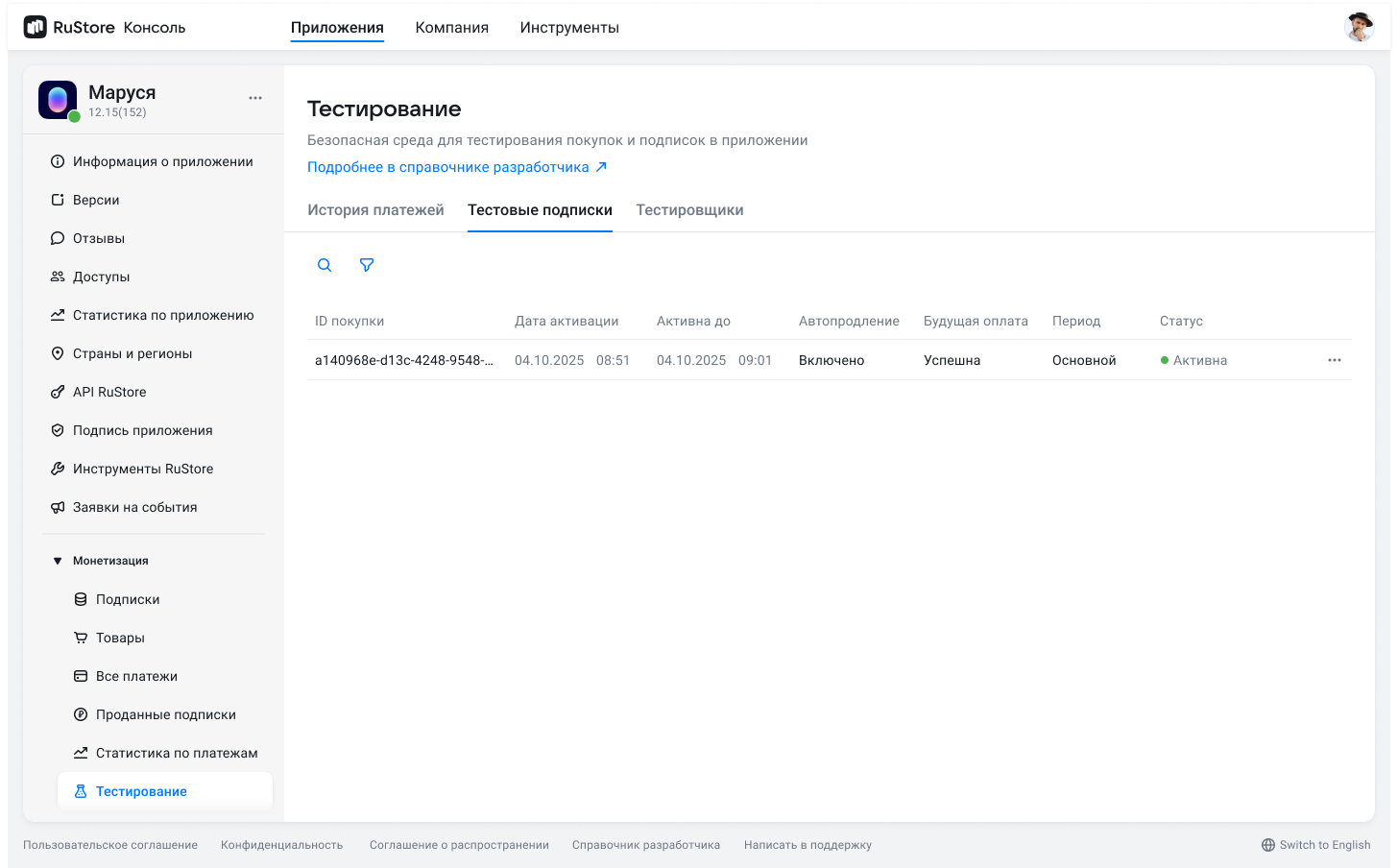Collapse the Монетизация section
The width and height of the screenshot is (1398, 868).
(x=108, y=560)
